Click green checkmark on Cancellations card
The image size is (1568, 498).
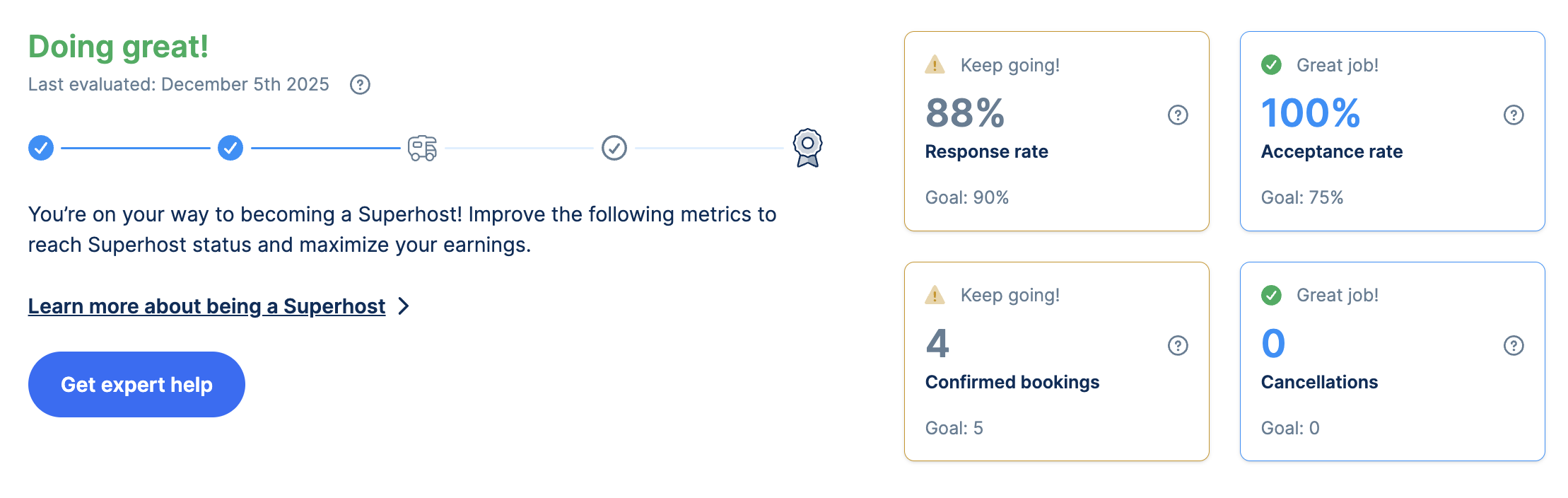click(1271, 295)
